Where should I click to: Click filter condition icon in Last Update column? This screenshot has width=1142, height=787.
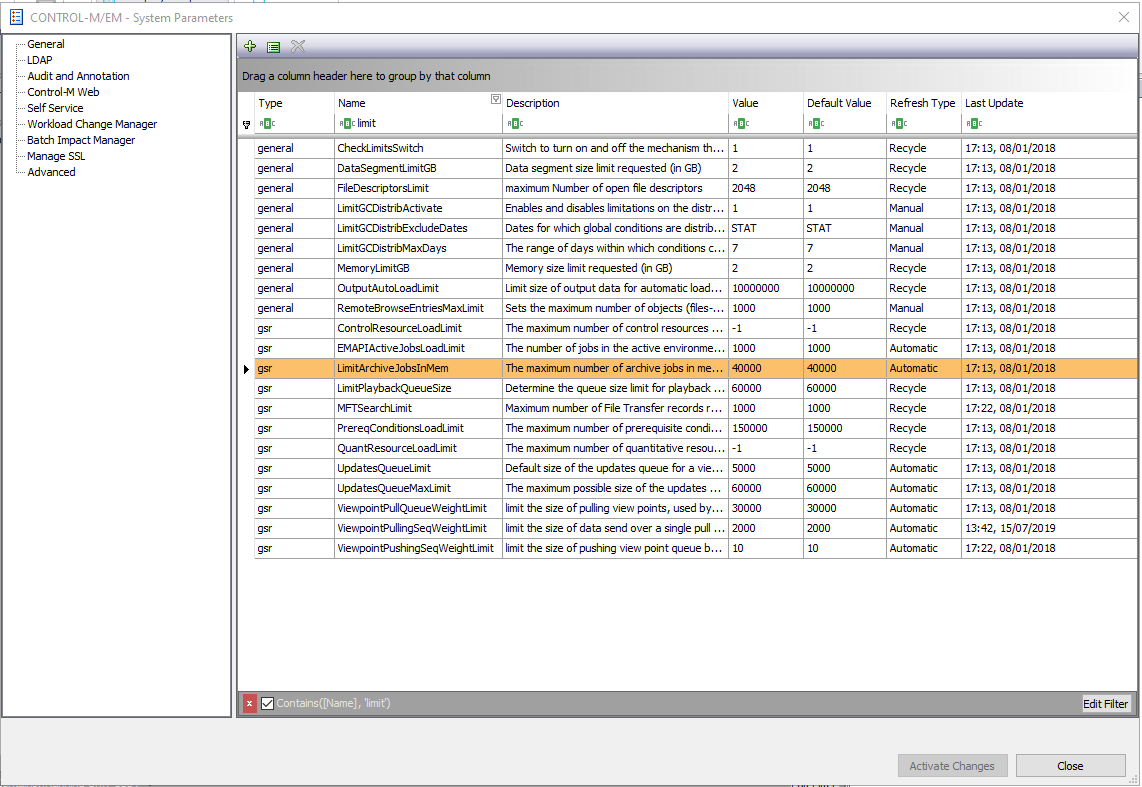click(972, 123)
